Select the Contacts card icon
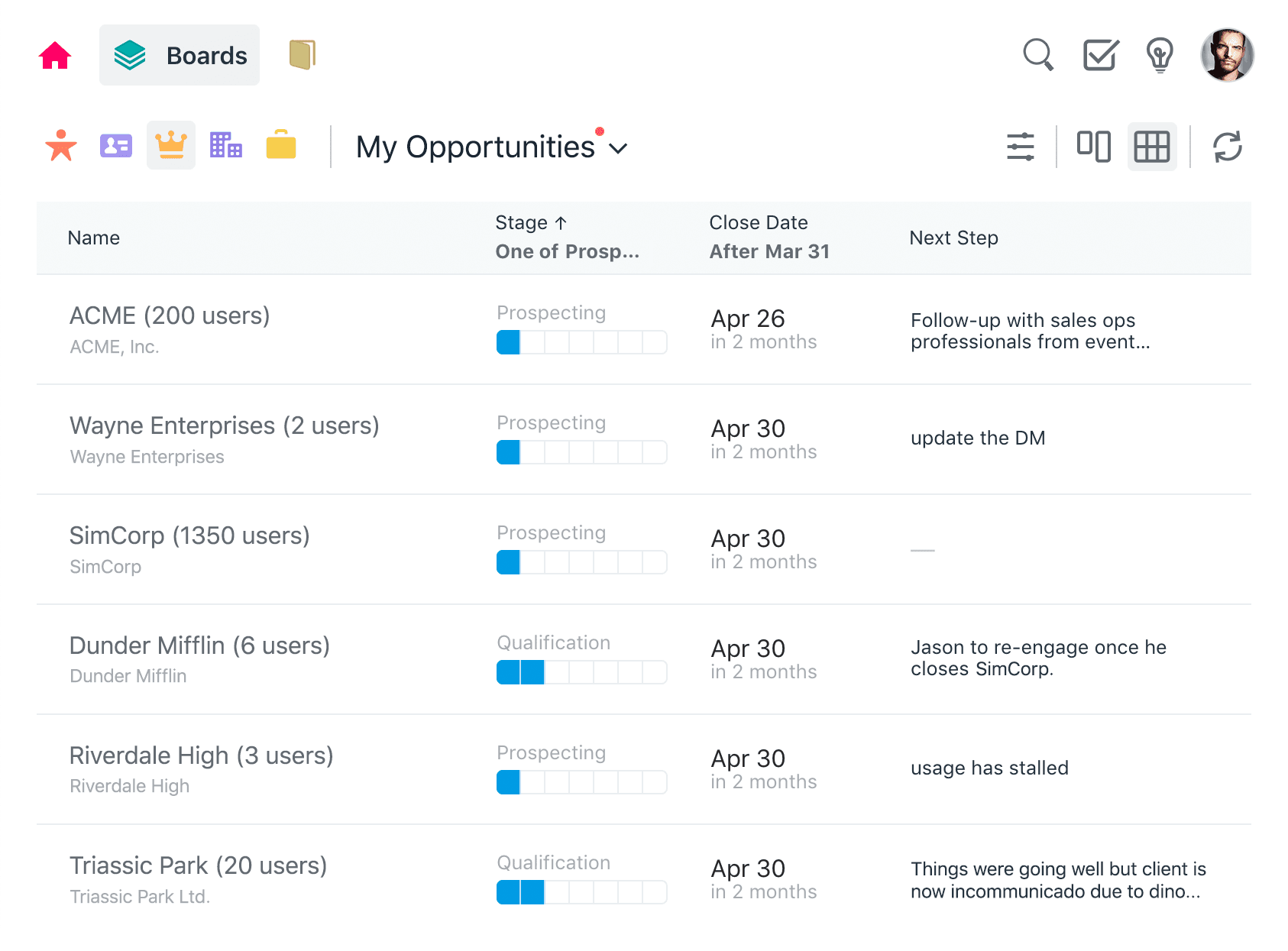 (x=116, y=145)
